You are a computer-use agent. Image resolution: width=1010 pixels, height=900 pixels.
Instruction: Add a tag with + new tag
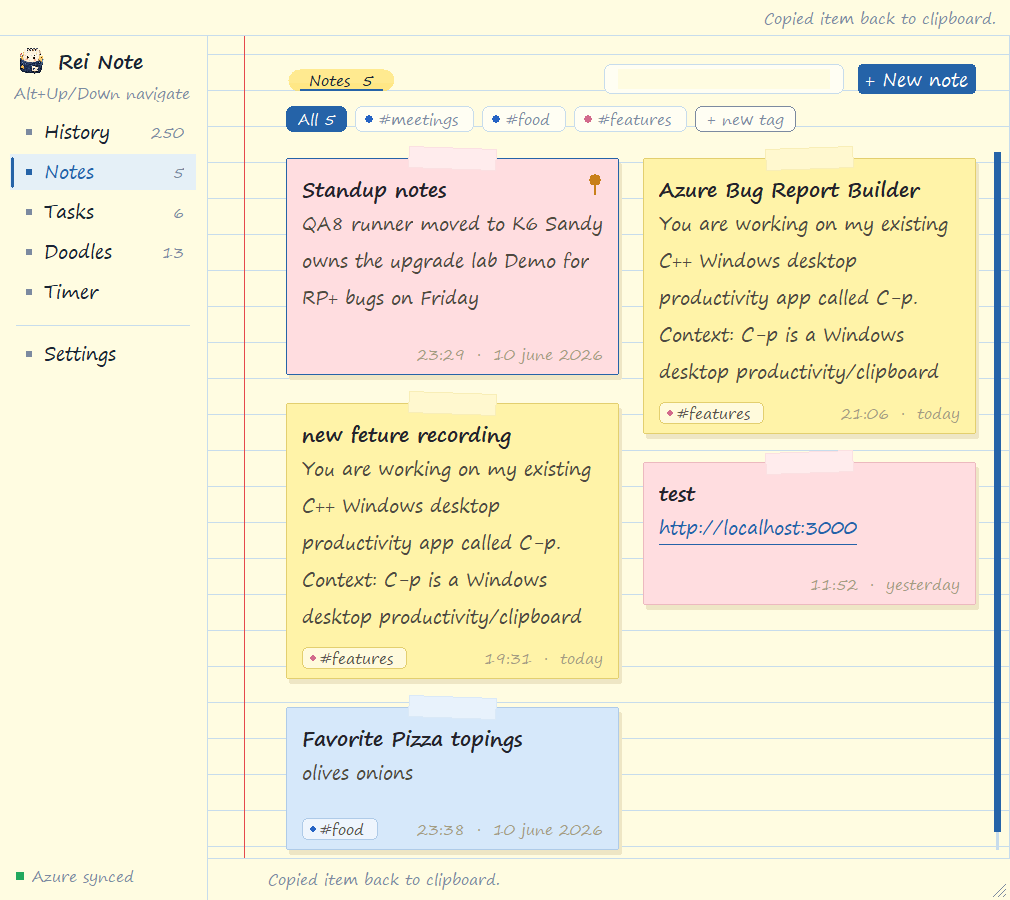(745, 119)
